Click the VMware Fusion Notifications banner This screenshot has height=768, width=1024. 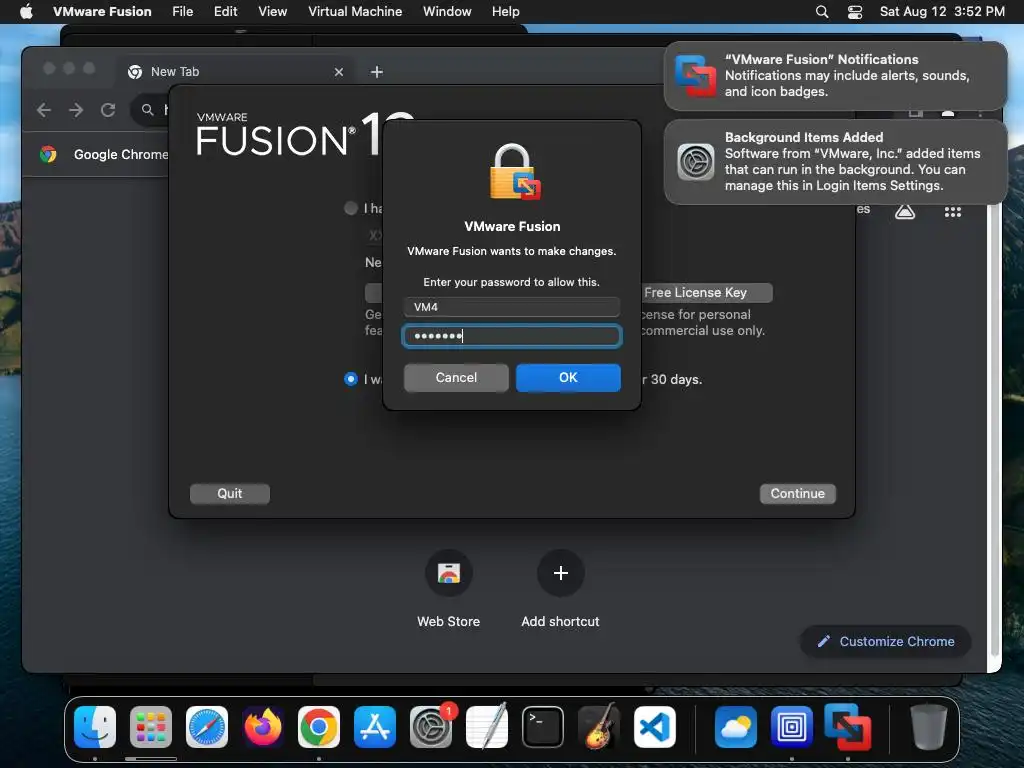pyautogui.click(x=835, y=76)
